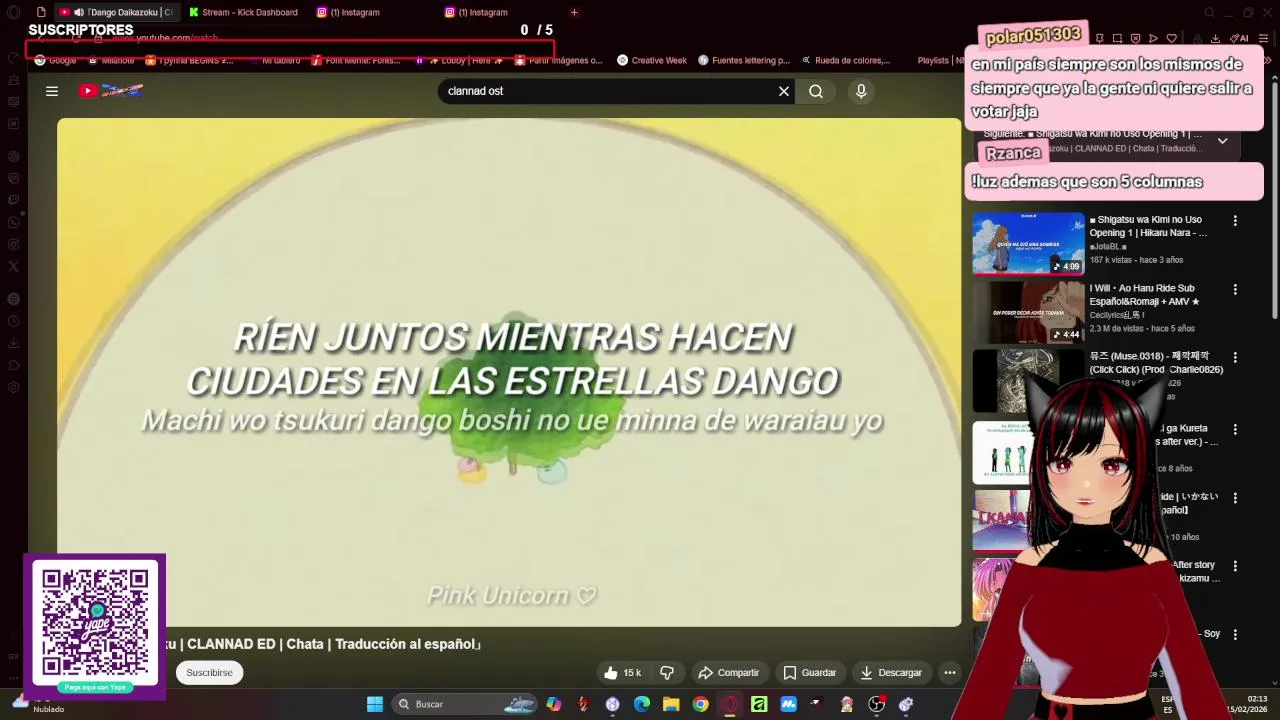1280x720 pixels.
Task: Expand the Siguiente playlist panel chevron
Action: click(1222, 141)
